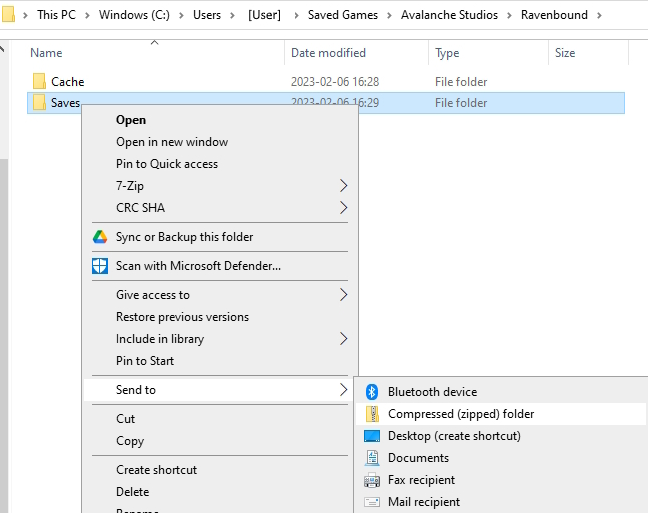Expand the CRC SHA submenu arrow
Viewport: 648px width, 513px height.
pyautogui.click(x=343, y=208)
